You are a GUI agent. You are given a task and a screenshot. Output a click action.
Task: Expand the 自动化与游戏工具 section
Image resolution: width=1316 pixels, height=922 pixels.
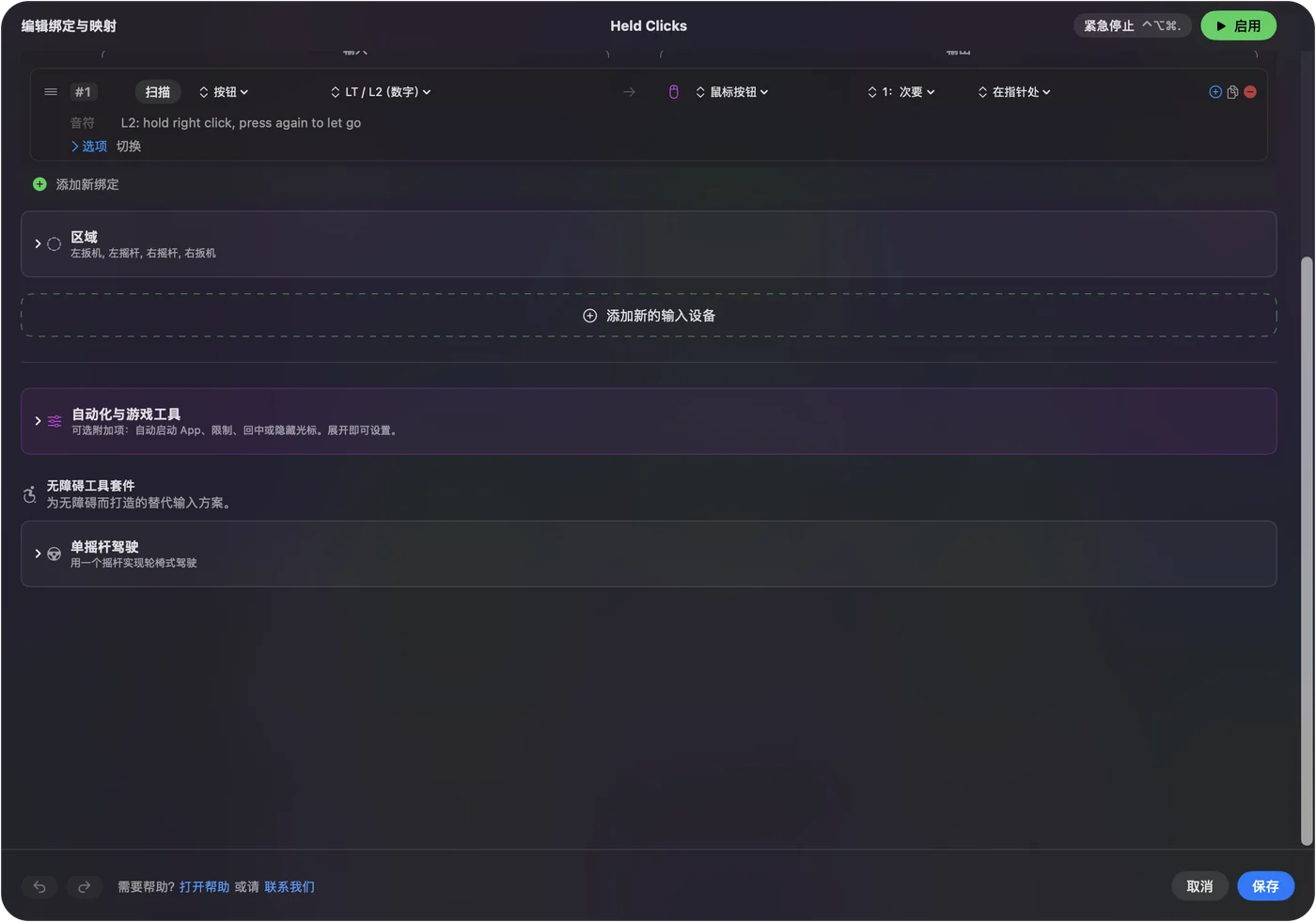(38, 421)
